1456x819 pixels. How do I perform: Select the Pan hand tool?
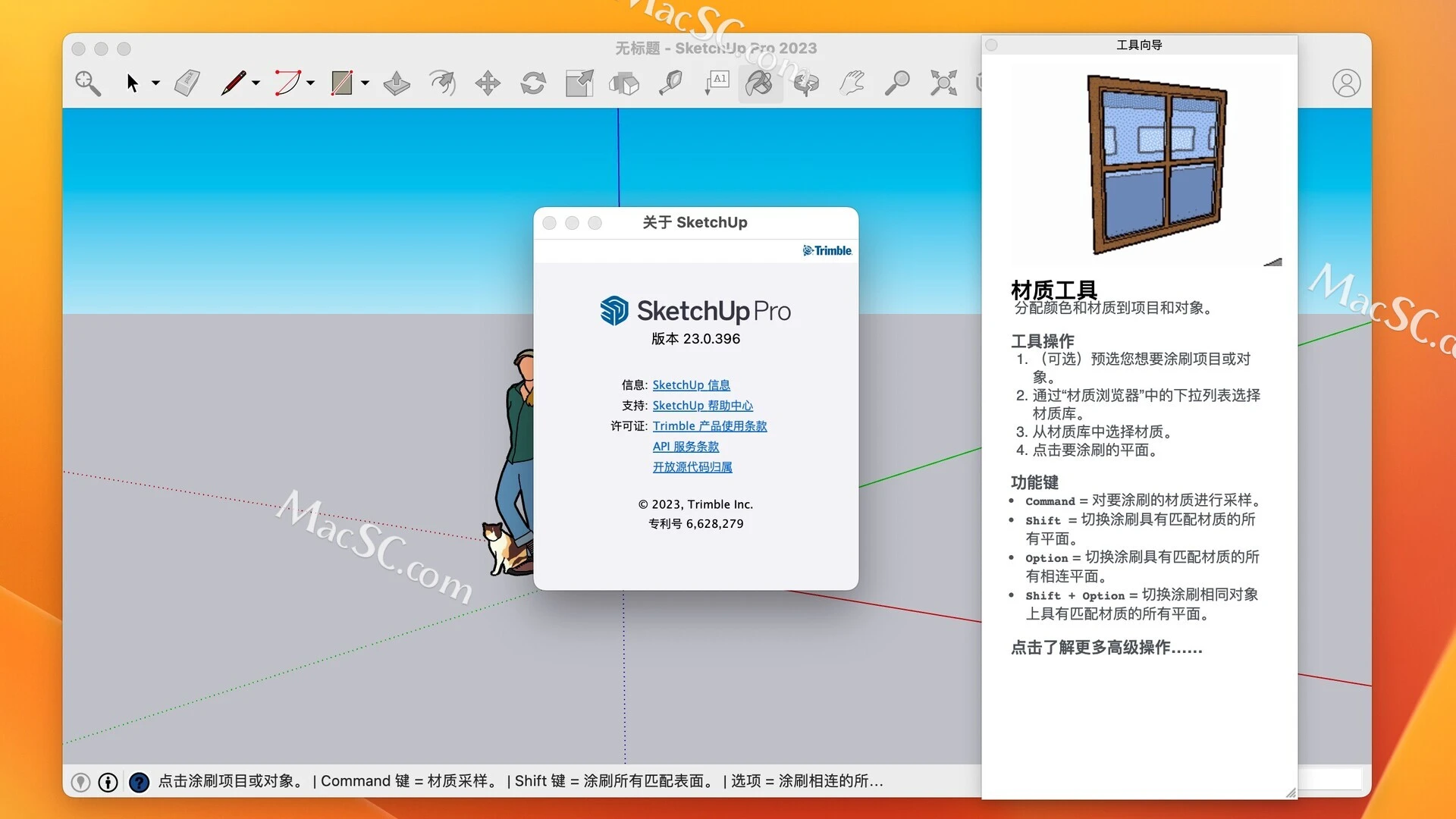pyautogui.click(x=852, y=83)
